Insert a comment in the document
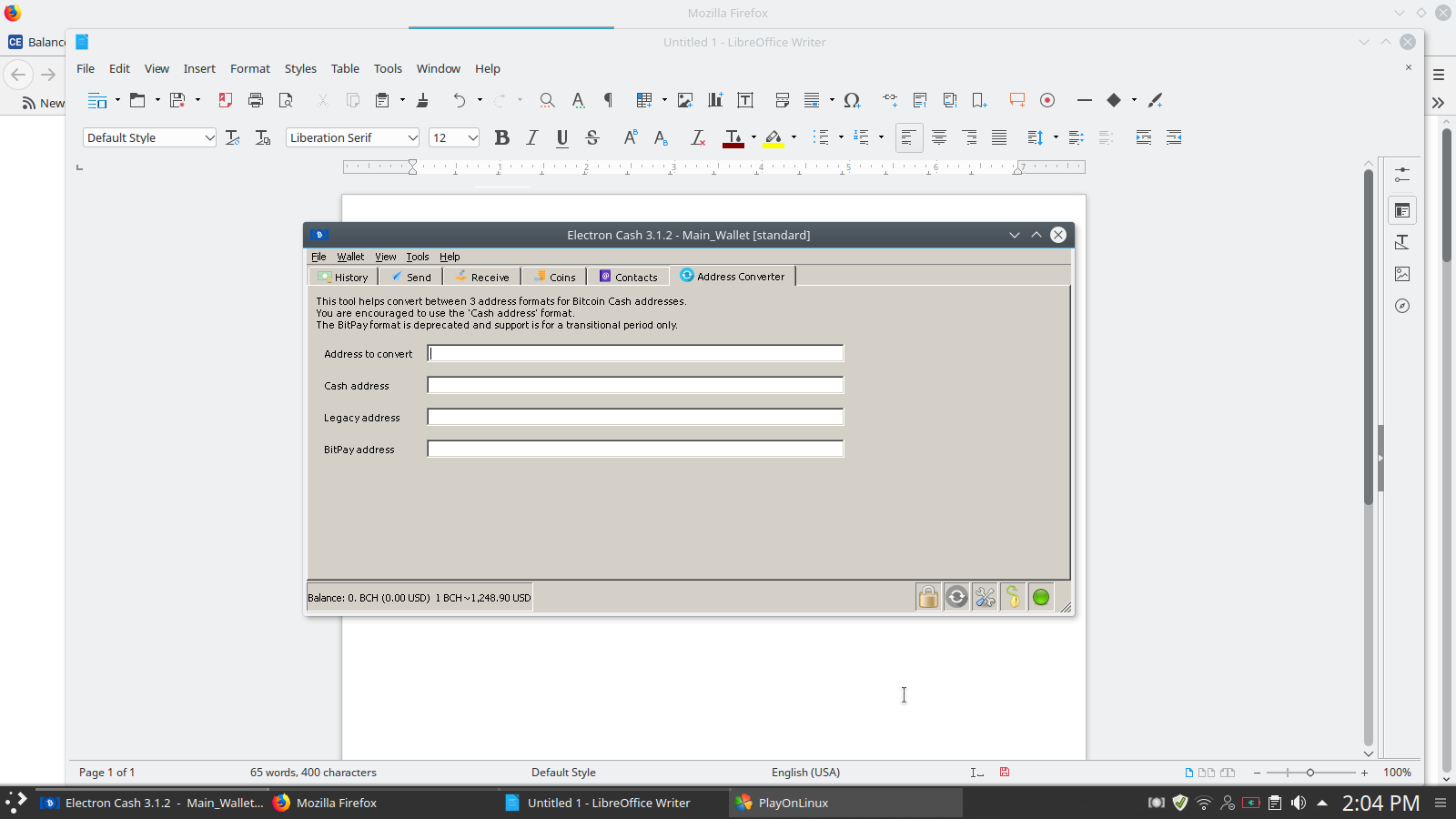The image size is (1456, 819). (1017, 100)
